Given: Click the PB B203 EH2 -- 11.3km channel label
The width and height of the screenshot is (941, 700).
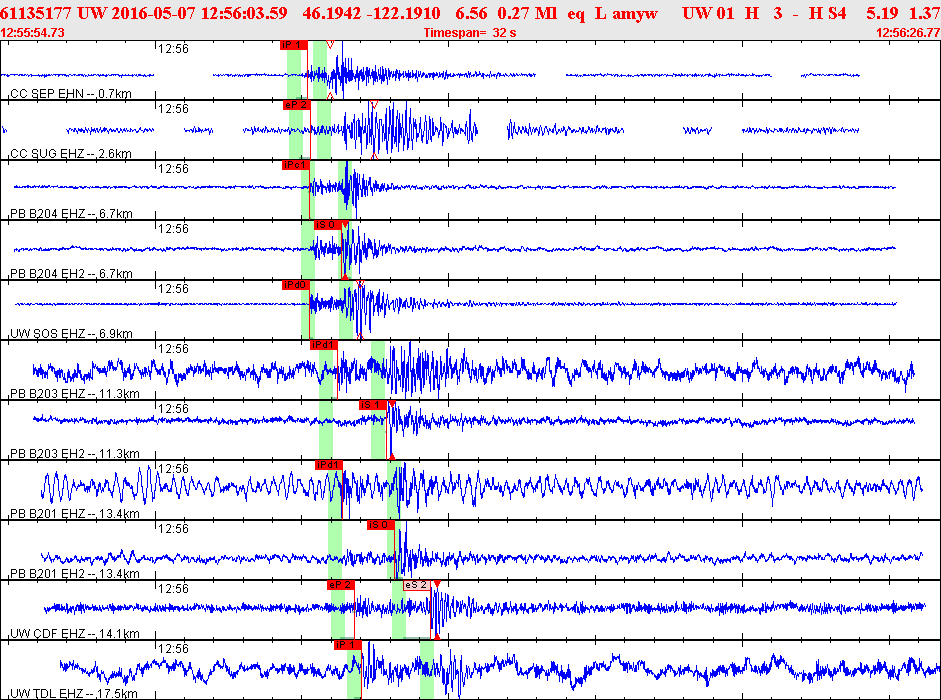Looking at the screenshot, I should [x=74, y=454].
